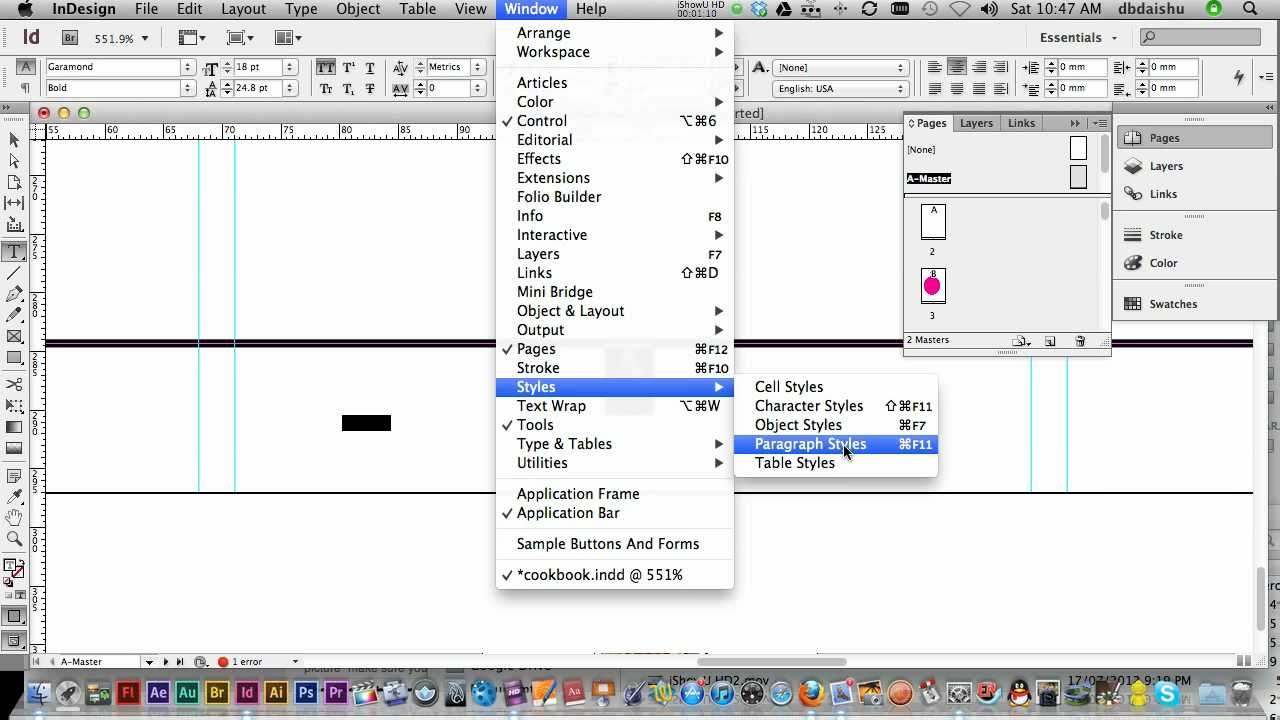Select the Rectangle Frame tool
Screen dimensions: 1280x720
tap(14, 336)
